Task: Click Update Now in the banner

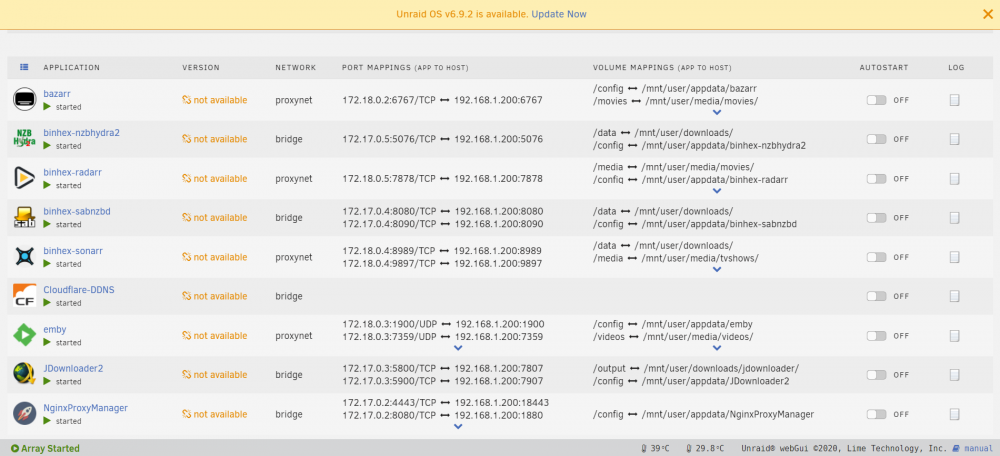Action: 559,14
